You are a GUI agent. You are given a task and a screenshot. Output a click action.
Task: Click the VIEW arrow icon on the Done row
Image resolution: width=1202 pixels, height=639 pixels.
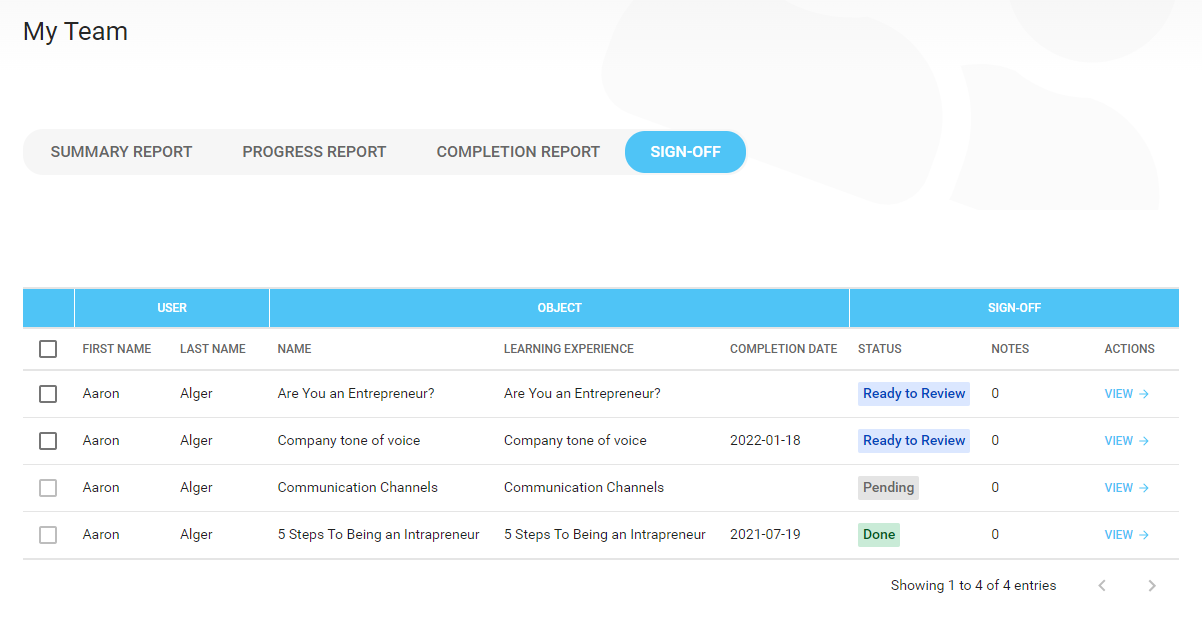(1146, 534)
